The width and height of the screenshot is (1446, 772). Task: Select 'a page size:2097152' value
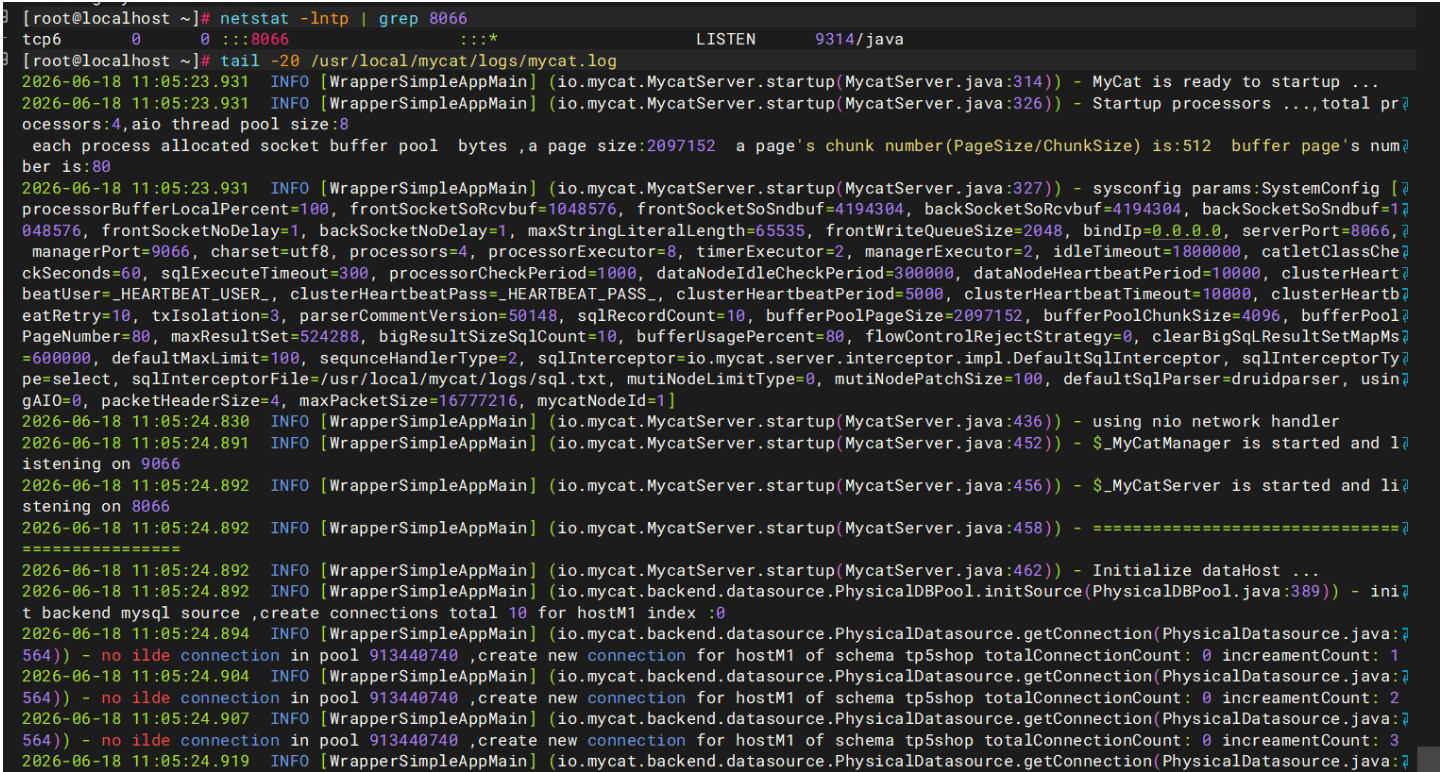tap(622, 146)
